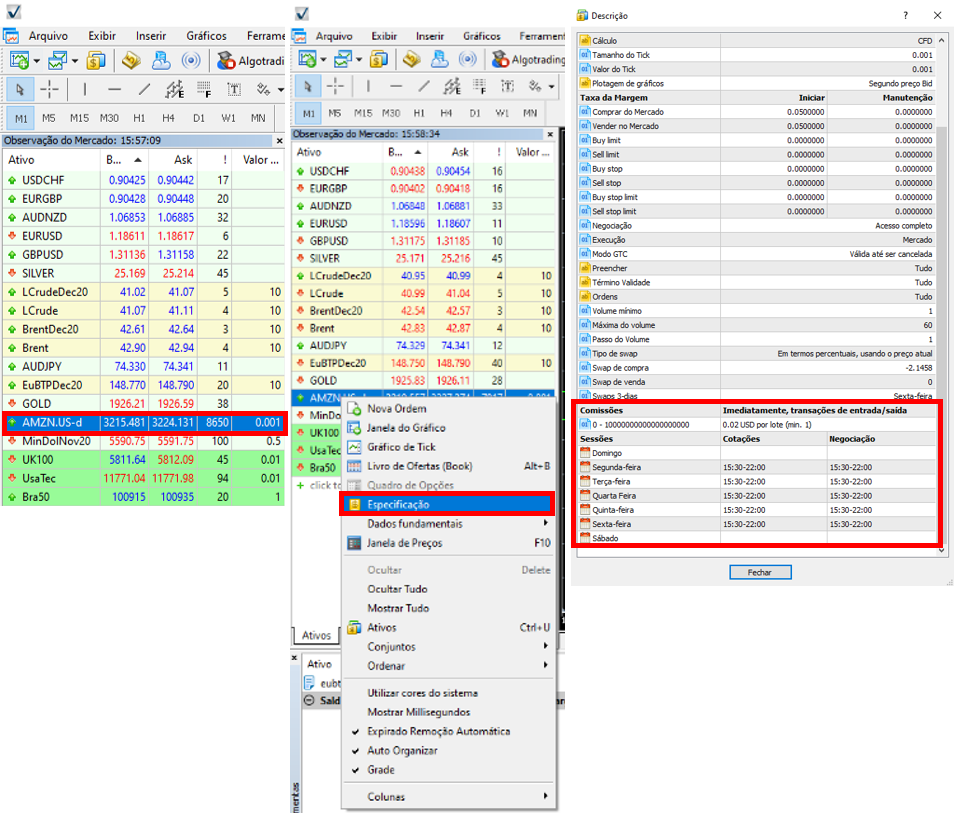Click New Chart icon in the 15:58:34 window

click(x=307, y=59)
